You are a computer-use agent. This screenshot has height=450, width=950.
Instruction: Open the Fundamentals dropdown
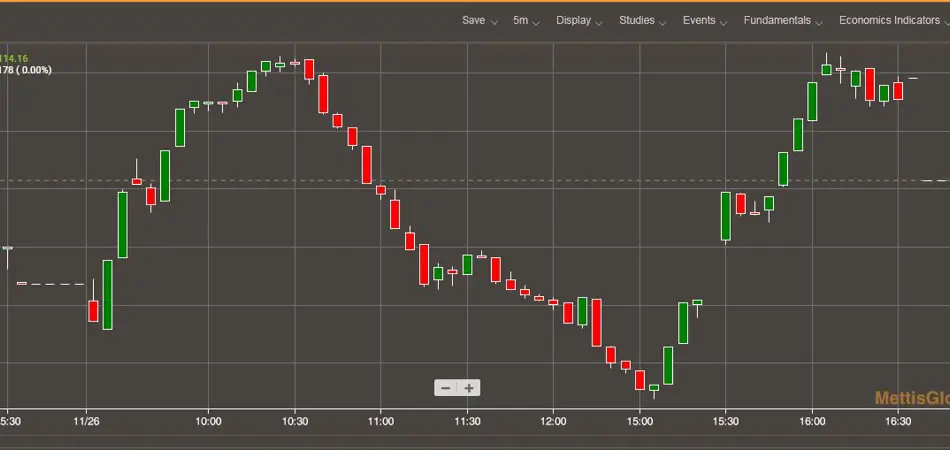point(783,21)
